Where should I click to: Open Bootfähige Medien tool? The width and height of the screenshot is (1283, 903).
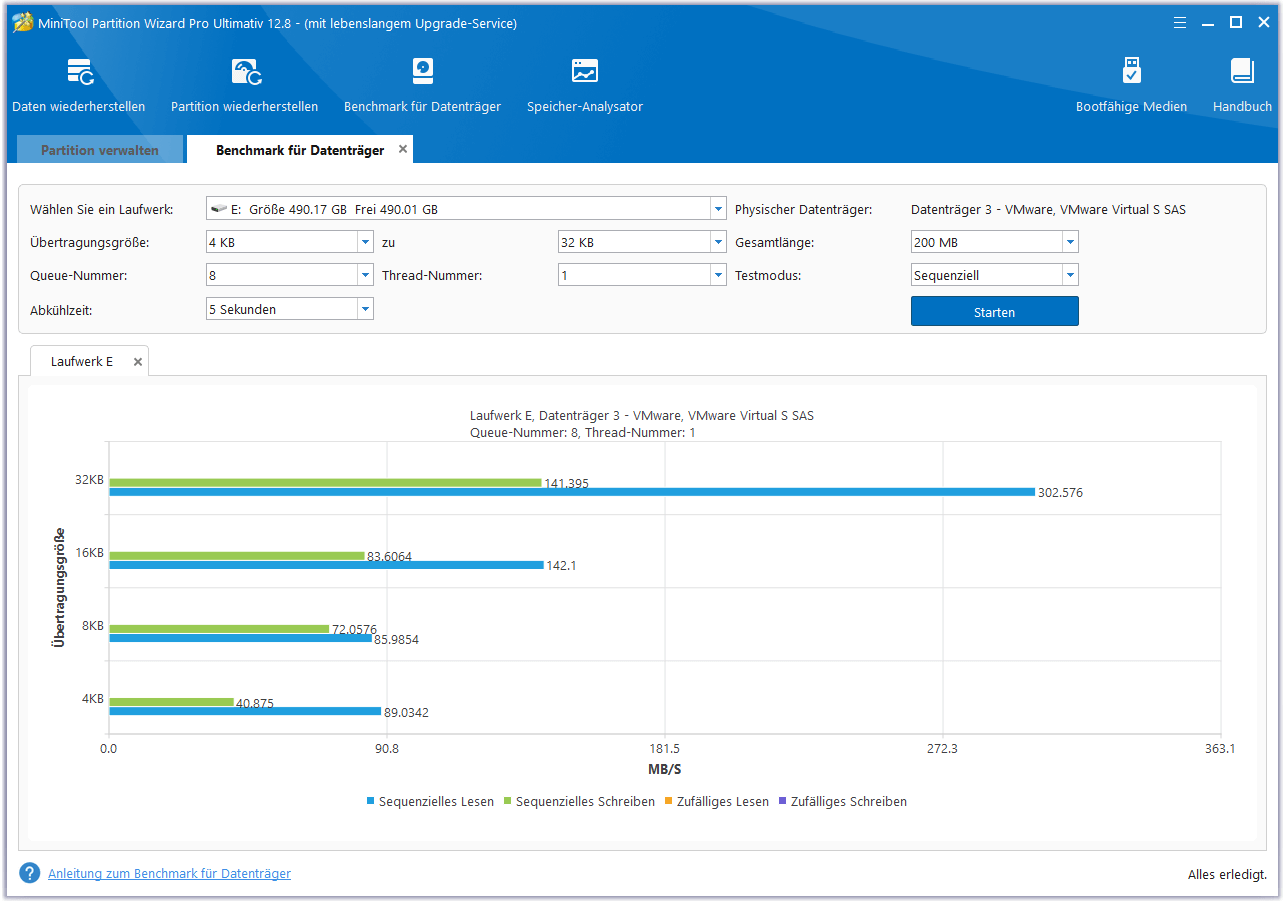1131,85
